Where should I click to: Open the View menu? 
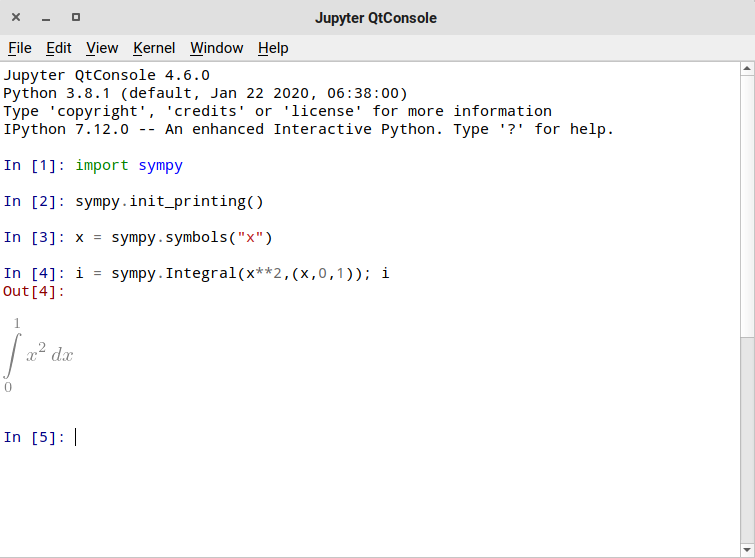(x=102, y=48)
